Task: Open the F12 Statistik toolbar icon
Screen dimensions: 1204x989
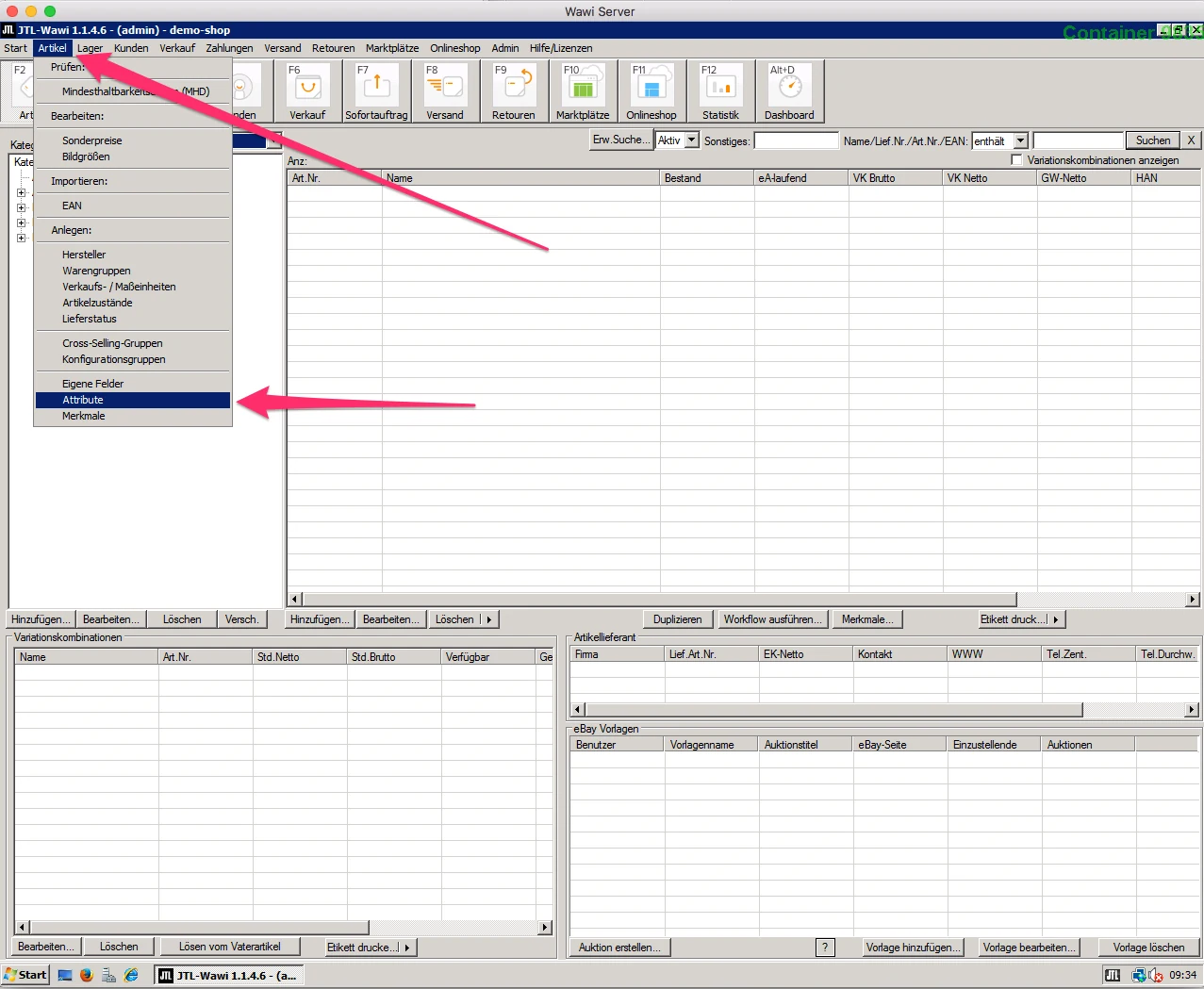Action: 720,91
